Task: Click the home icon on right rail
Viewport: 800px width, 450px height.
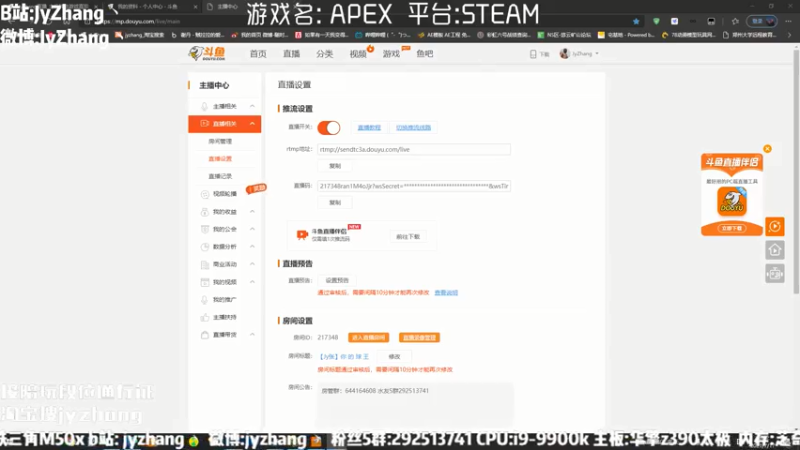Action: point(774,250)
